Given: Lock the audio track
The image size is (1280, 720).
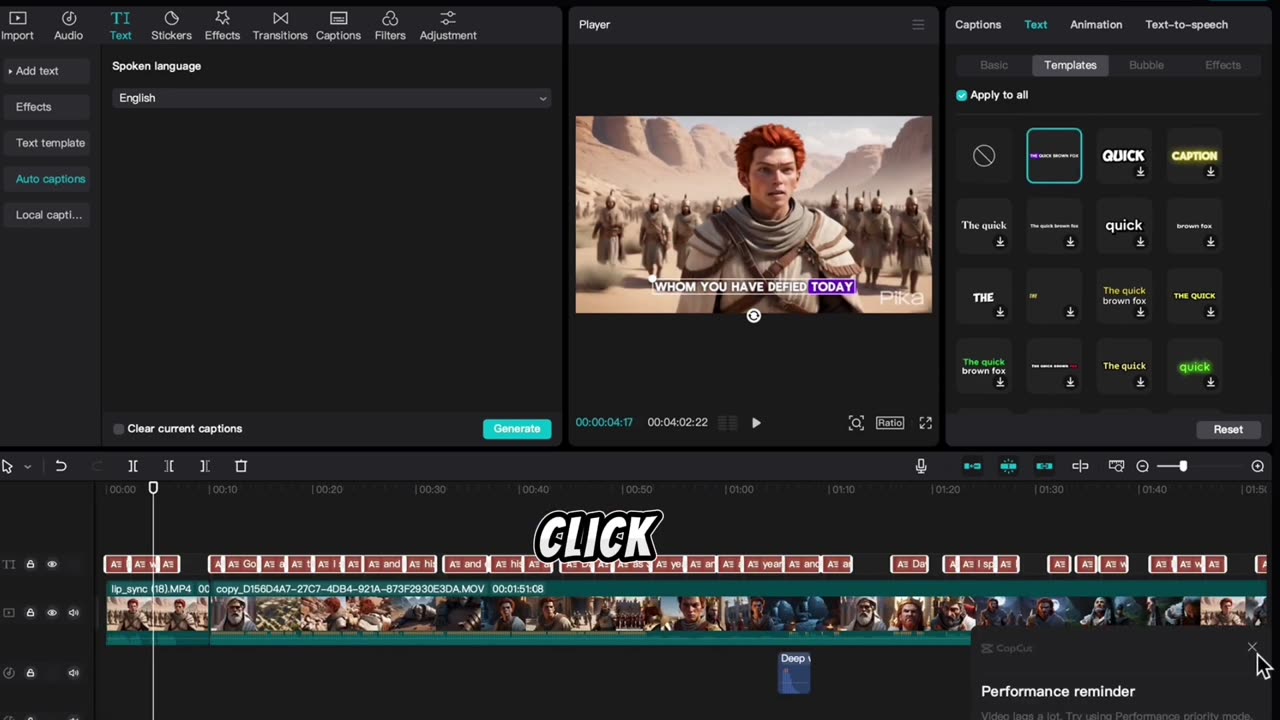Looking at the screenshot, I should point(30,673).
